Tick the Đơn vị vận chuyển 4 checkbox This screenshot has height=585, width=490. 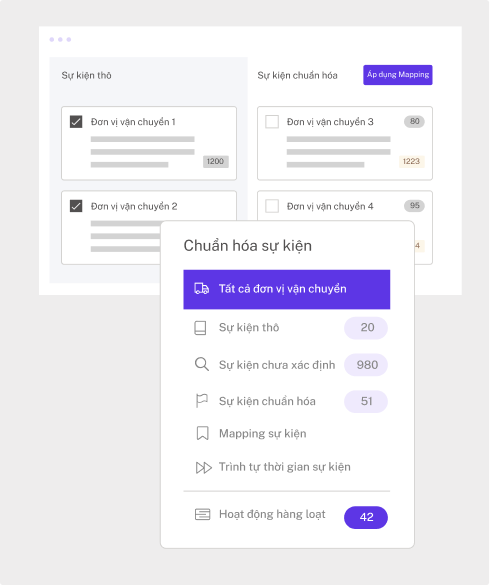(x=272, y=206)
